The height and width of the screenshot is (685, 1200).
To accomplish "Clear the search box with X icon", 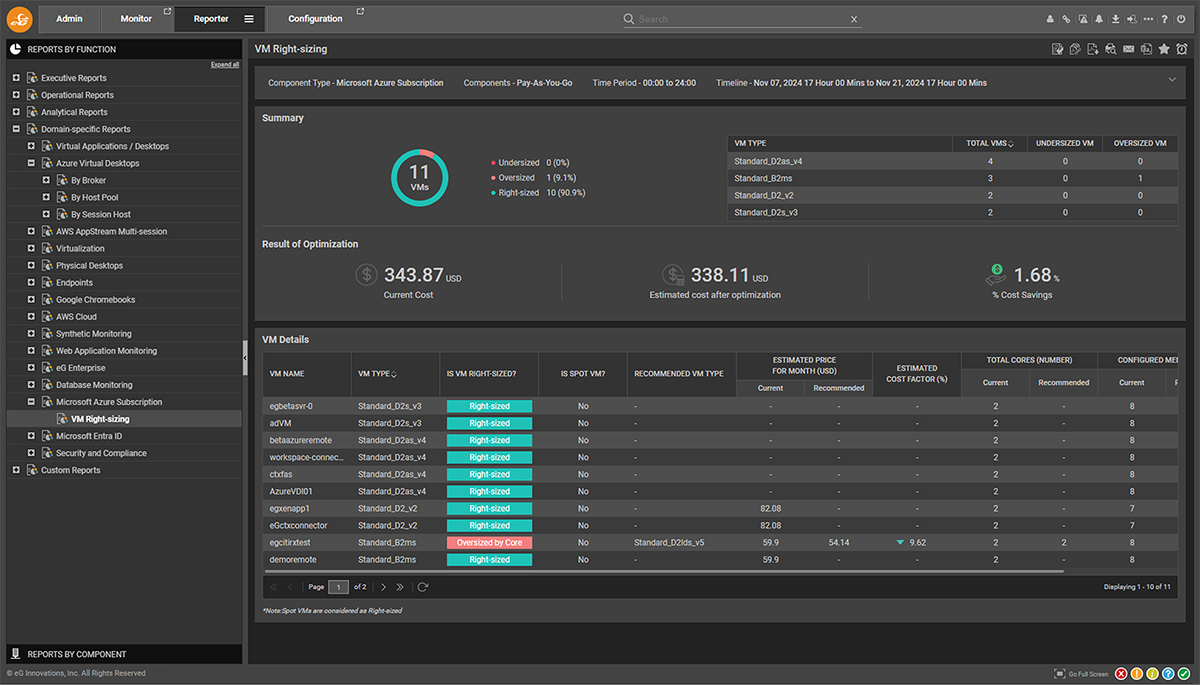I will [x=854, y=19].
